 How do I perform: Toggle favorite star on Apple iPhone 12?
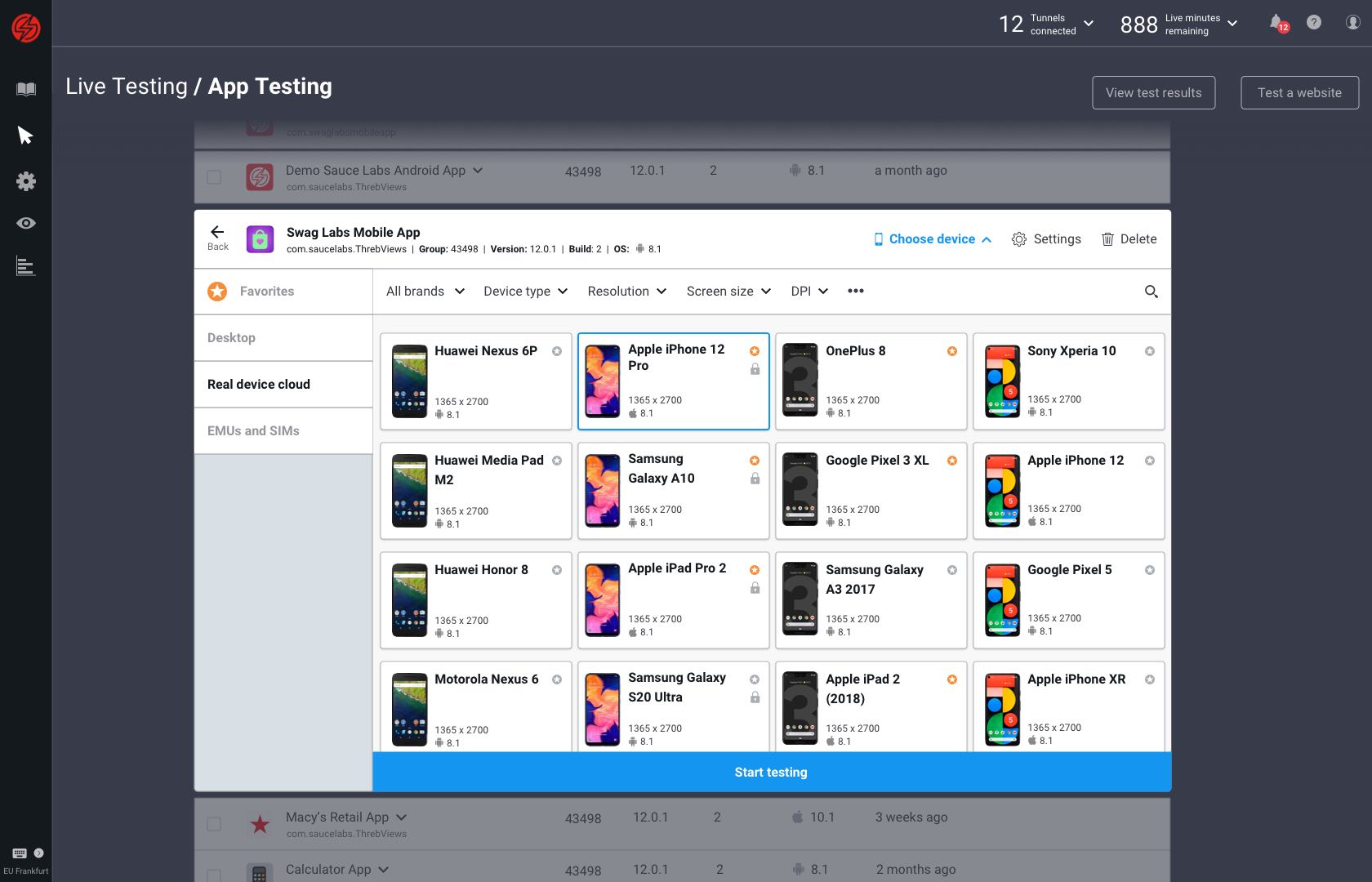[x=1150, y=461]
